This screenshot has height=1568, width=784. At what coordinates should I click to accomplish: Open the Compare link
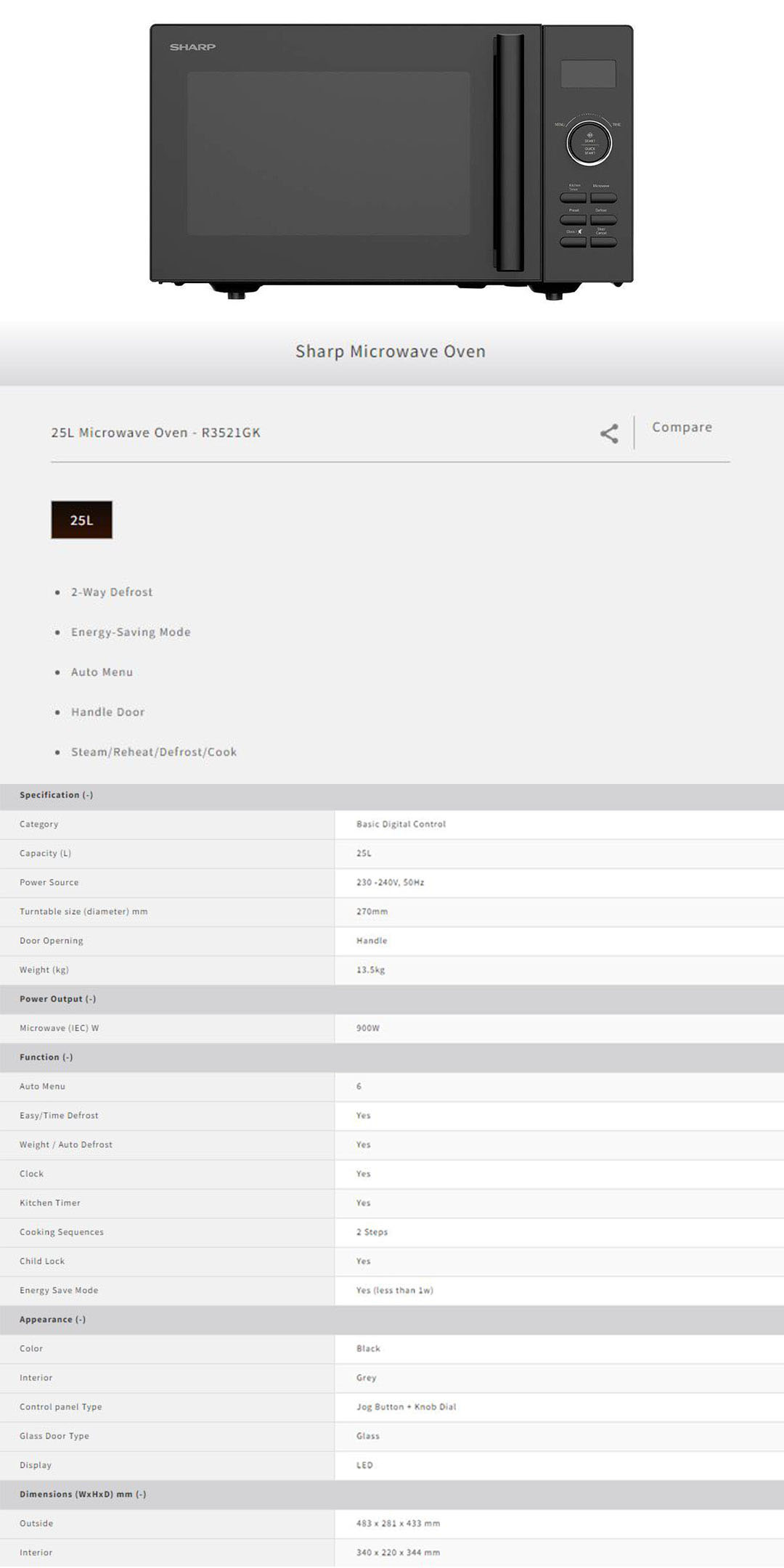coord(682,428)
